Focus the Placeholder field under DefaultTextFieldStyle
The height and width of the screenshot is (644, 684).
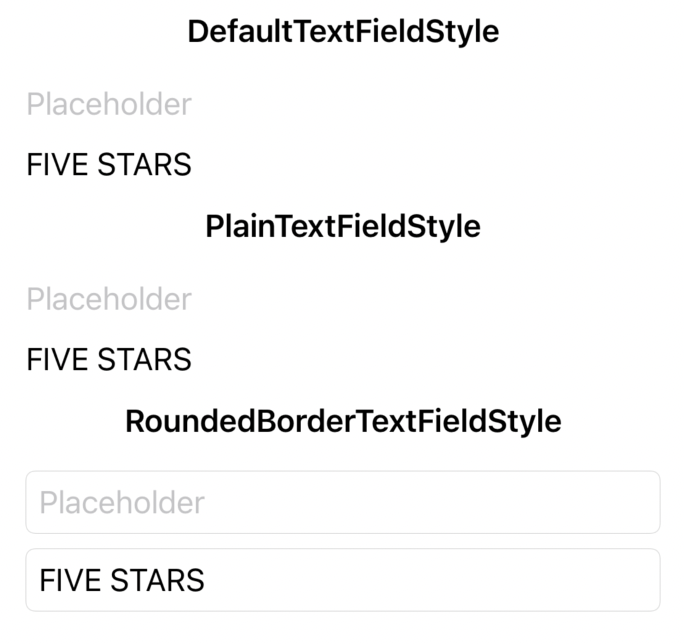tap(343, 104)
